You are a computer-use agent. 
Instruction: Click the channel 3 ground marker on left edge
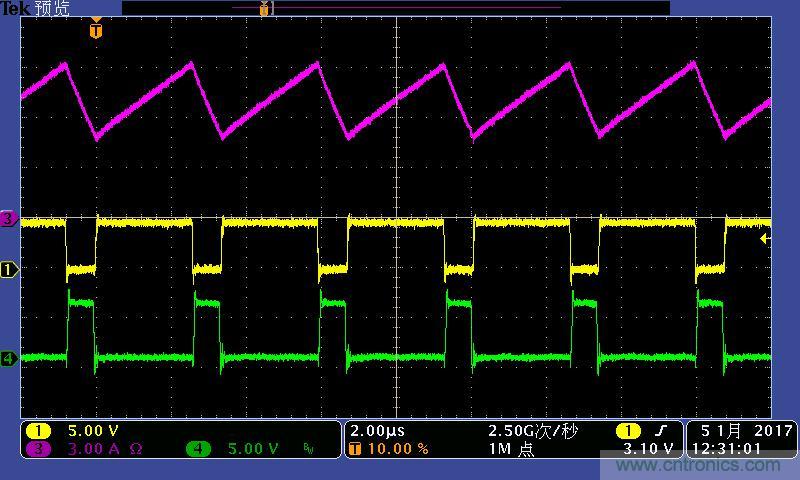9,218
